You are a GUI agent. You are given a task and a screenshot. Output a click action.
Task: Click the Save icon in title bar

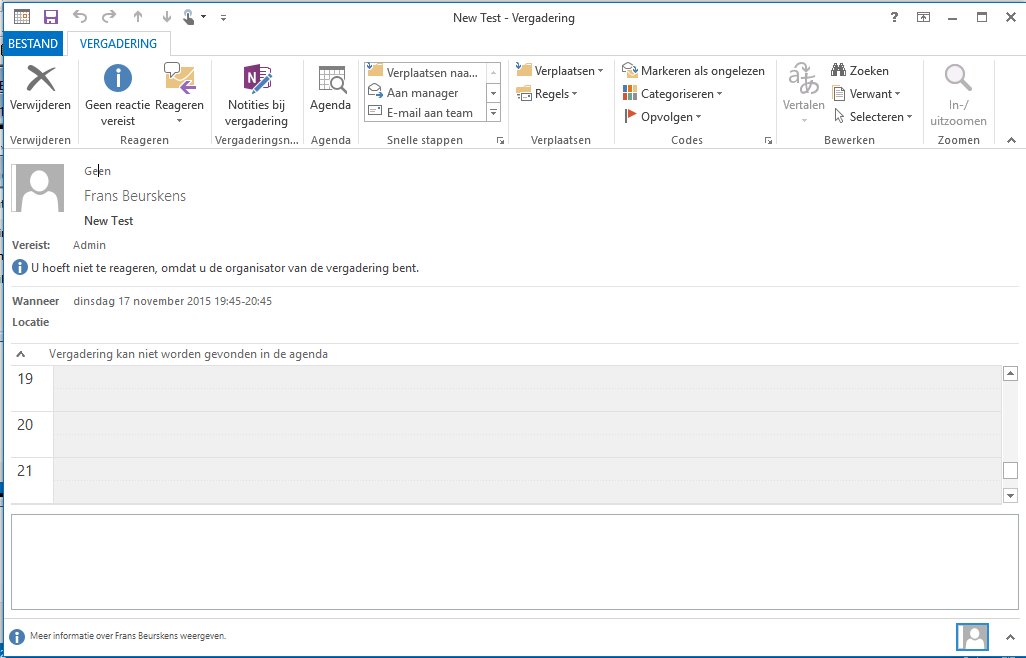click(x=51, y=17)
